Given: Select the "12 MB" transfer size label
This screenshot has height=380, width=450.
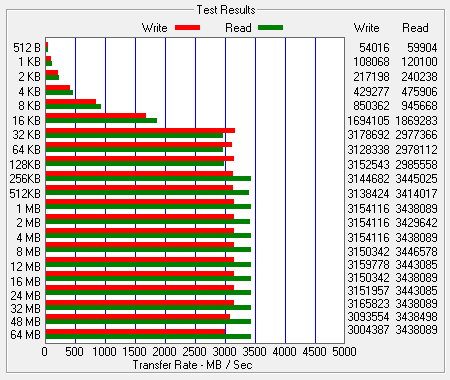Looking at the screenshot, I should pyautogui.click(x=25, y=267).
